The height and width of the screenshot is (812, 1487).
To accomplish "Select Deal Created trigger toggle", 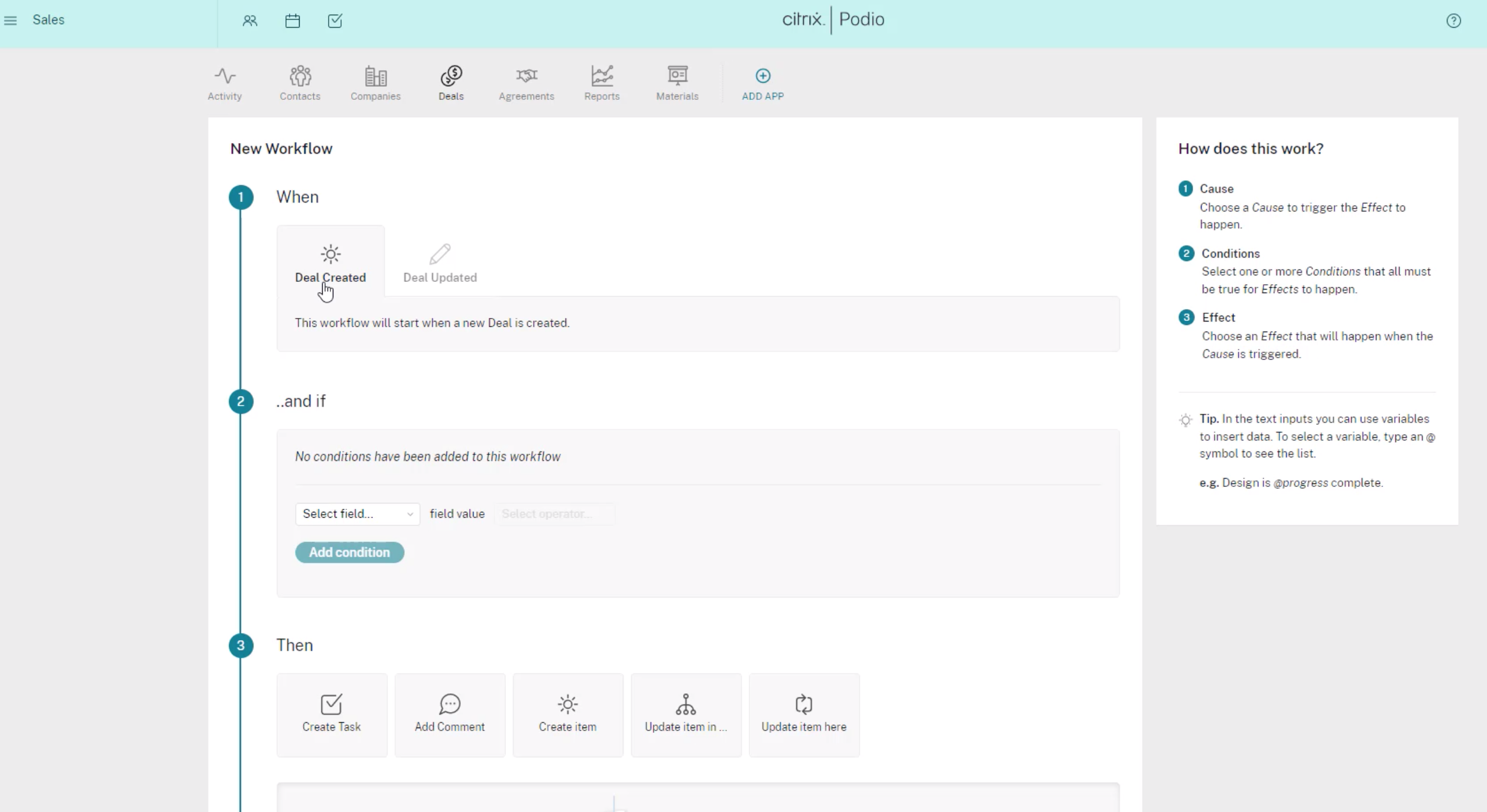I will tap(330, 262).
